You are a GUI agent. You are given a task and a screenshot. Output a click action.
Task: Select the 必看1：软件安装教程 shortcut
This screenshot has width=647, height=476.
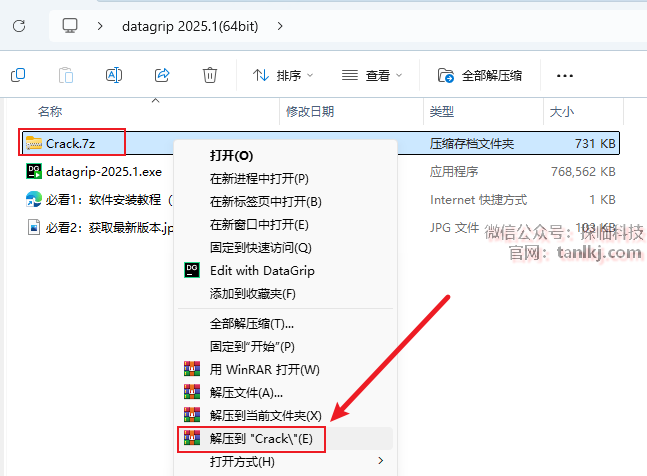[x=109, y=200]
